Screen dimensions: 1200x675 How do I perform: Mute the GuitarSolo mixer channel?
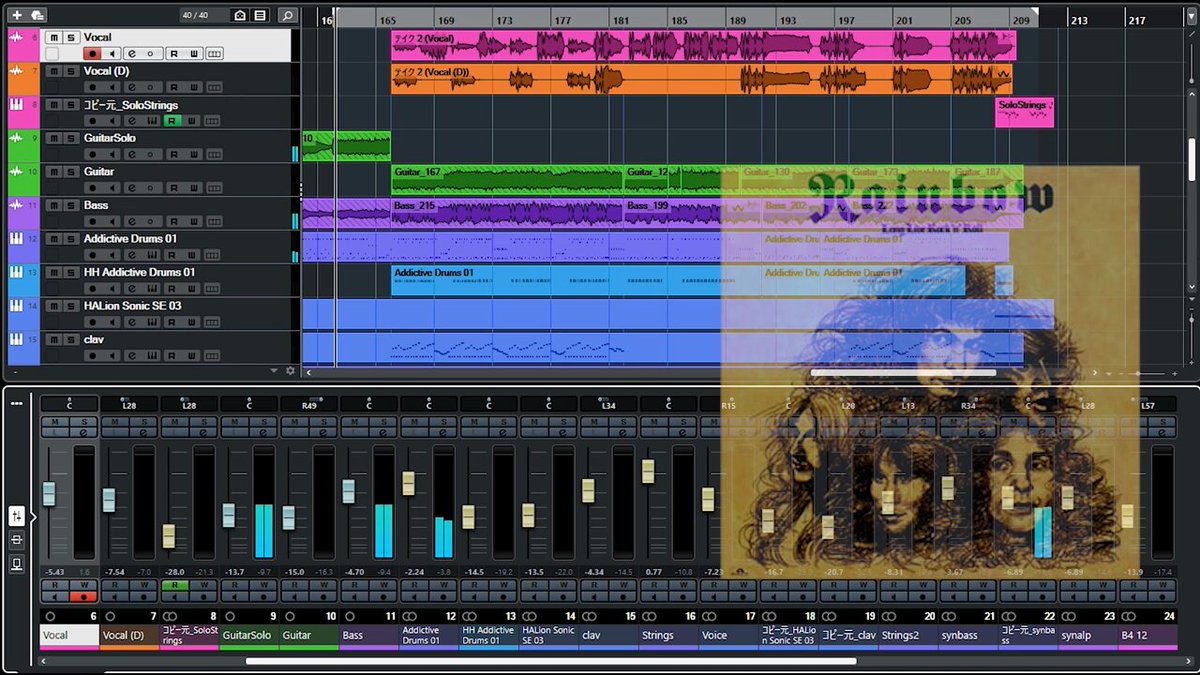tap(235, 422)
